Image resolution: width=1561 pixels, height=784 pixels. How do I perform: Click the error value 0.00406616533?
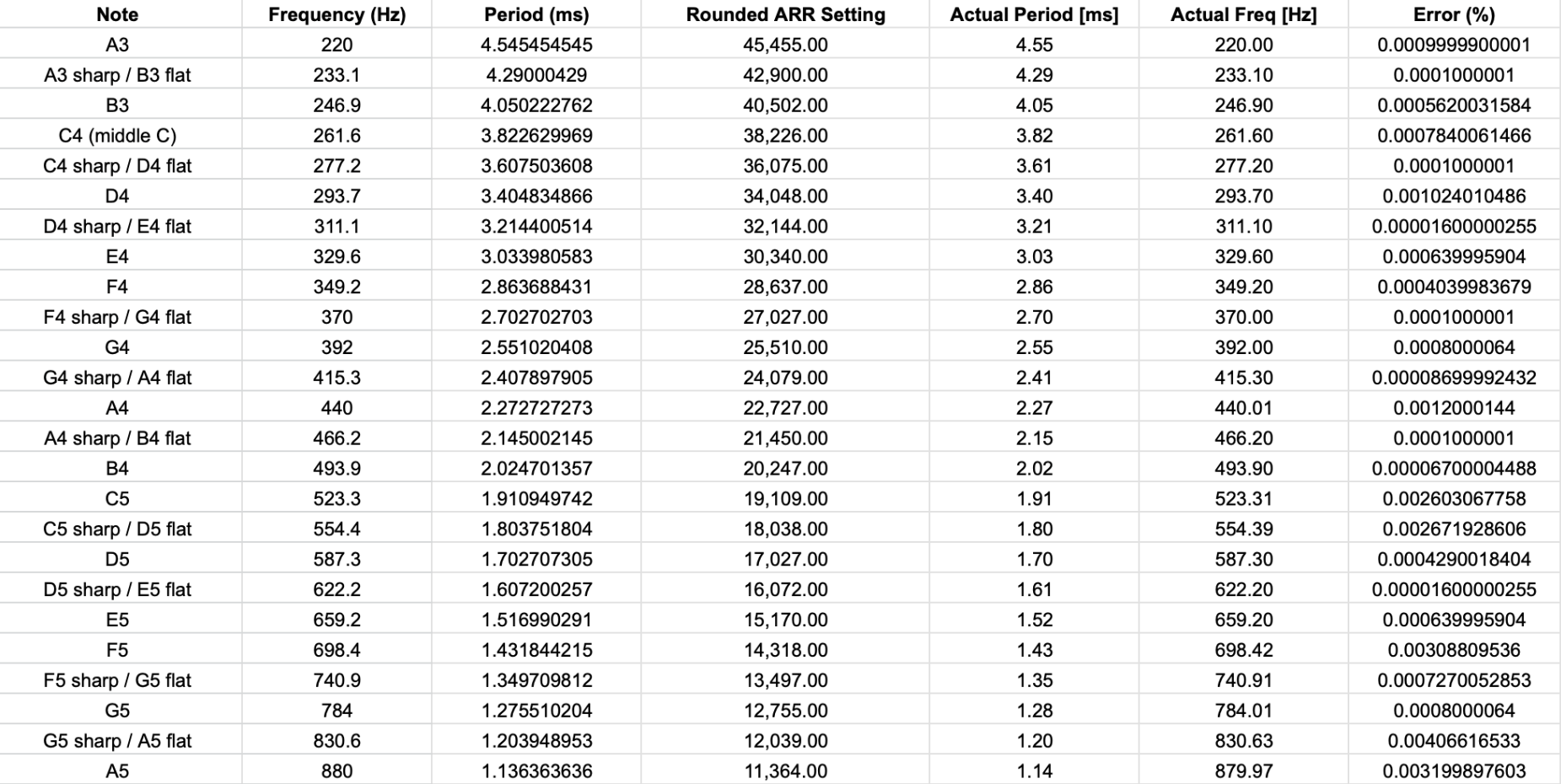1454,741
